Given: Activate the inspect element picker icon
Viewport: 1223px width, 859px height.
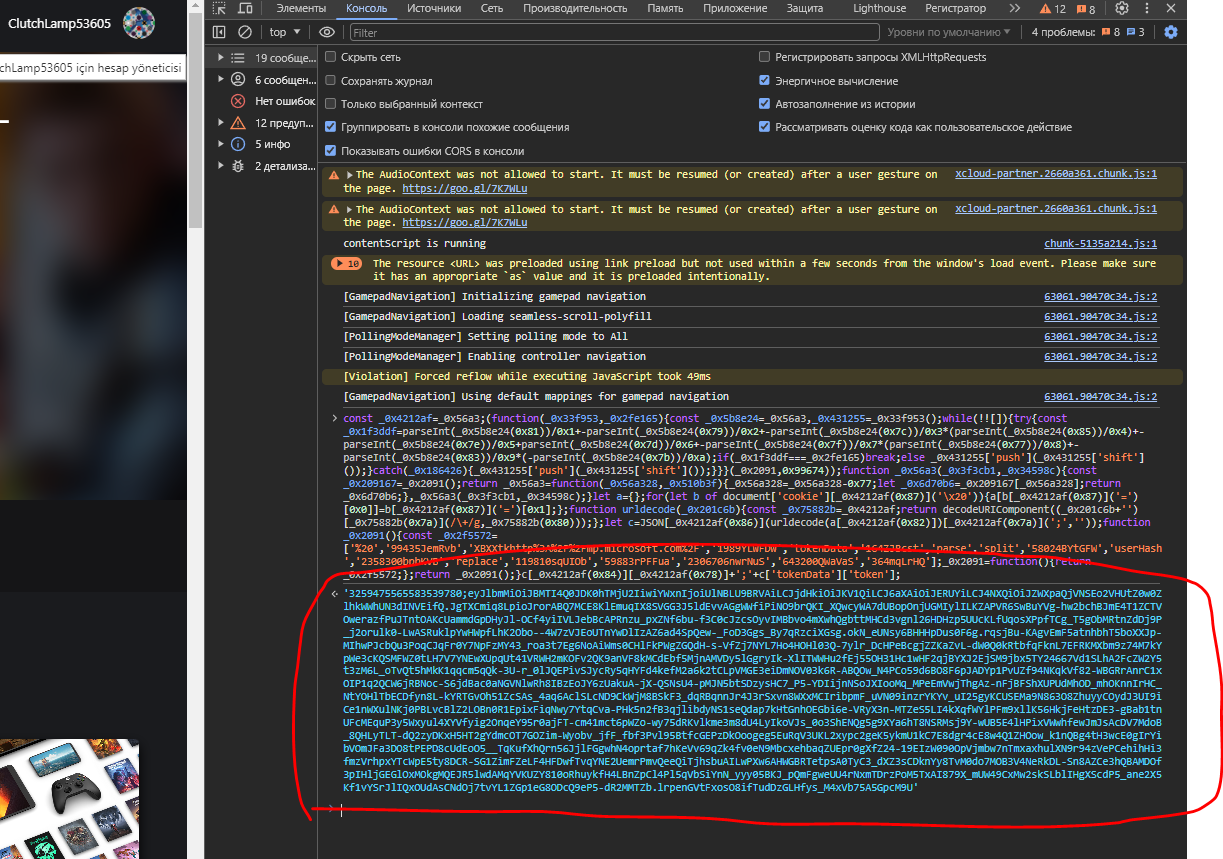Looking at the screenshot, I should pos(219,9).
